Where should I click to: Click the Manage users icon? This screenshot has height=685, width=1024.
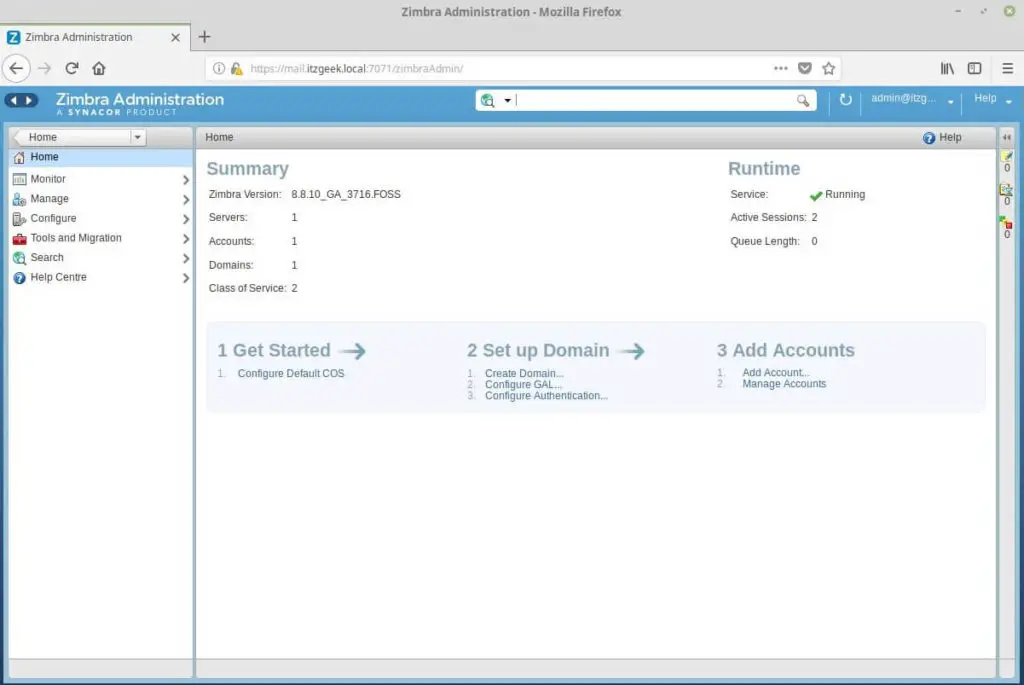tap(20, 199)
